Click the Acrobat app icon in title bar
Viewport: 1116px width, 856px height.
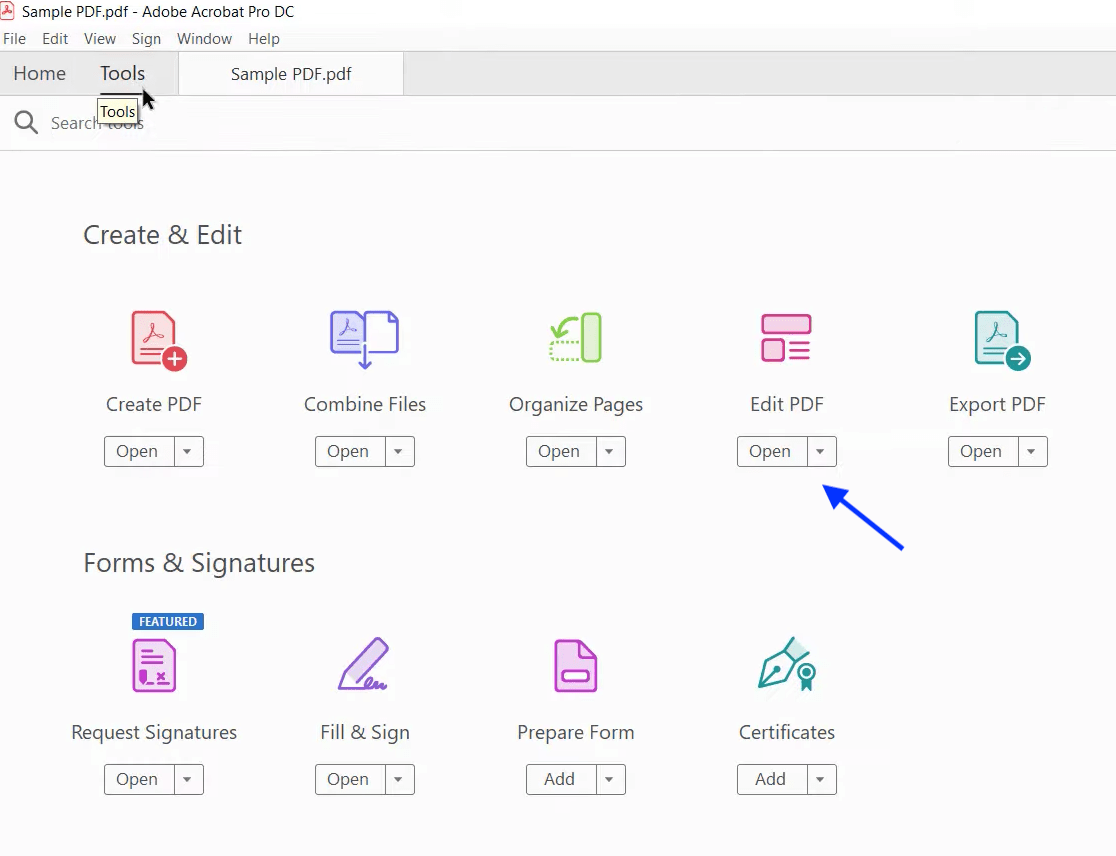pyautogui.click(x=8, y=11)
